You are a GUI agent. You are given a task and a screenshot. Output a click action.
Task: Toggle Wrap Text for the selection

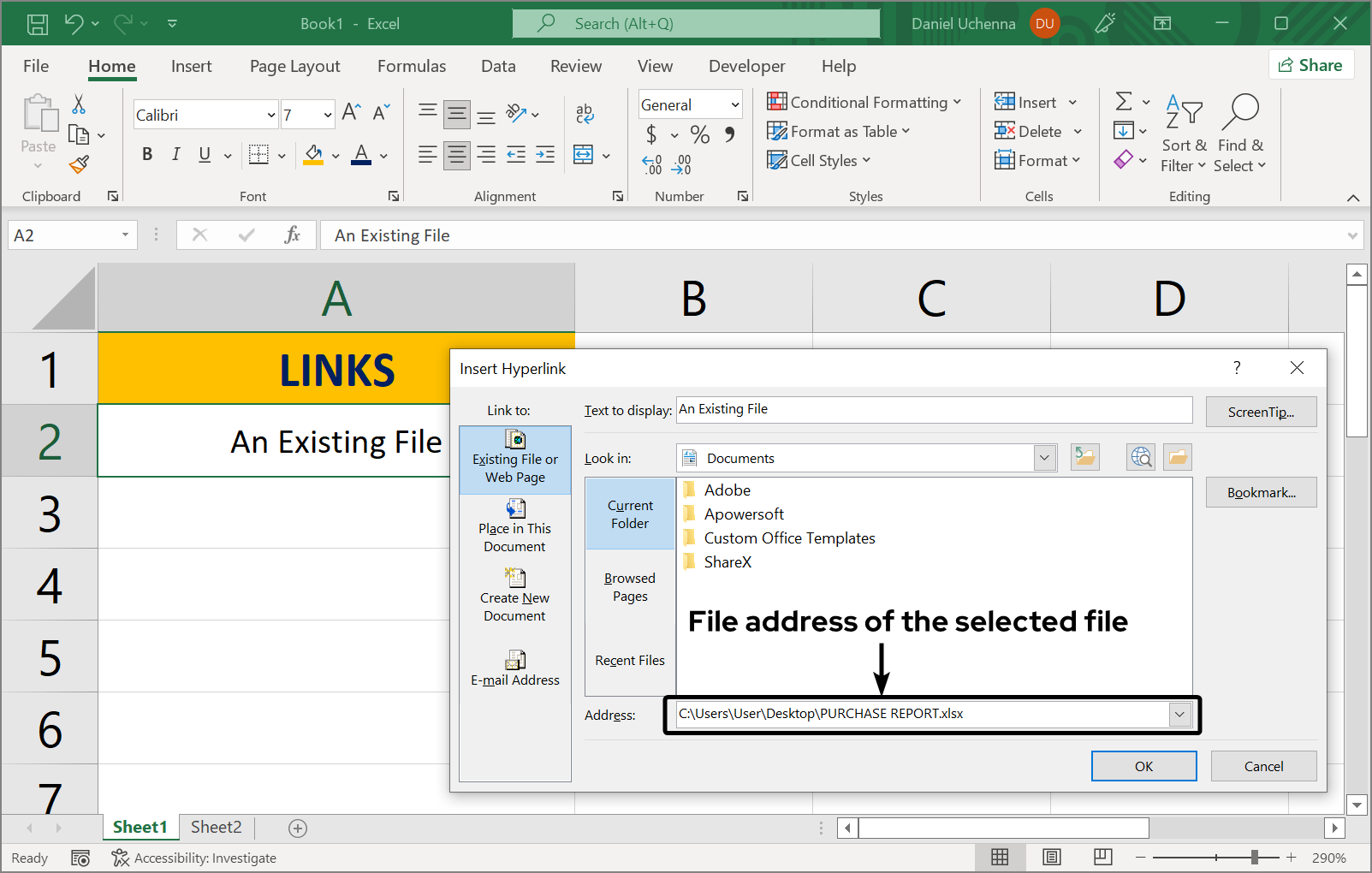click(x=585, y=114)
